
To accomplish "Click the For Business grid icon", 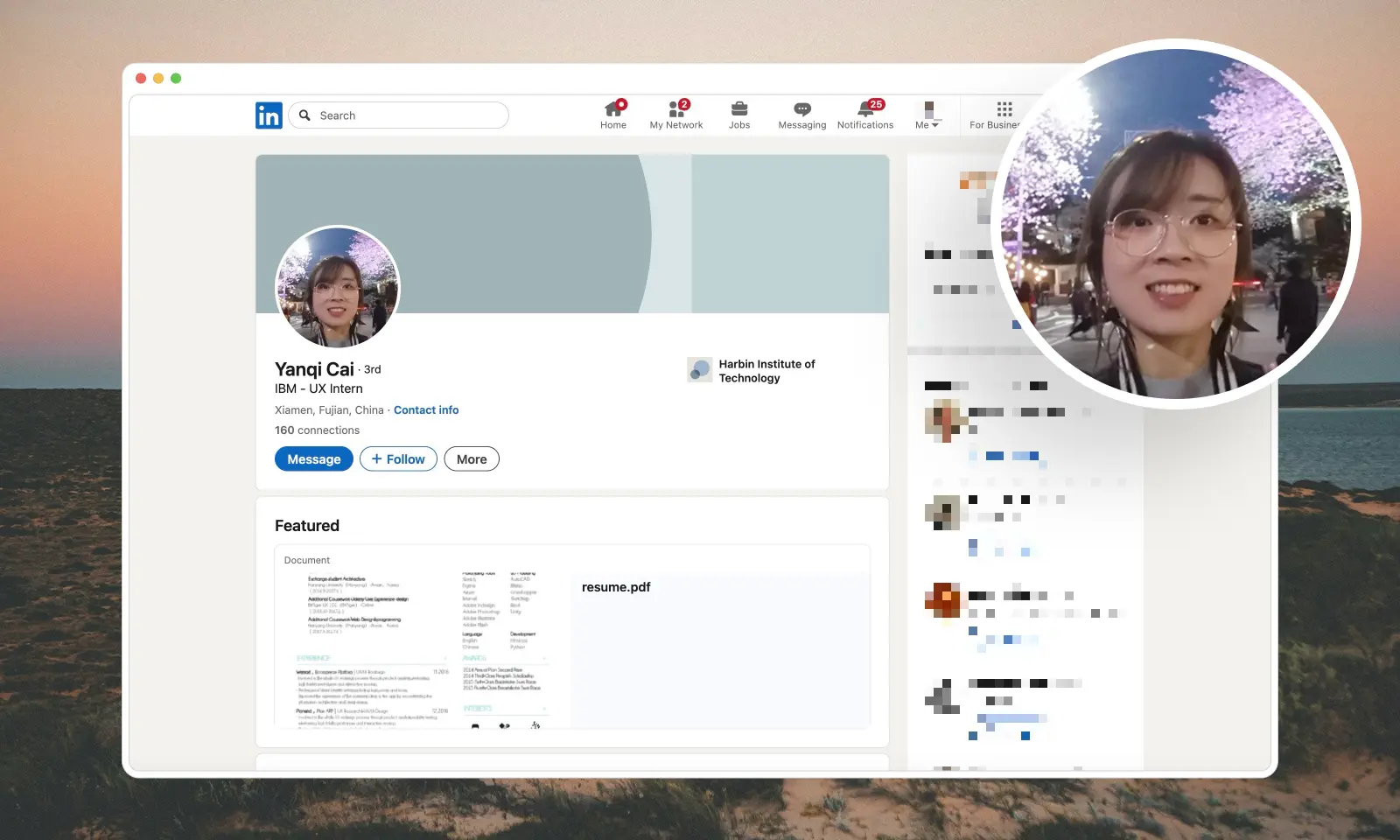I will point(1003,109).
